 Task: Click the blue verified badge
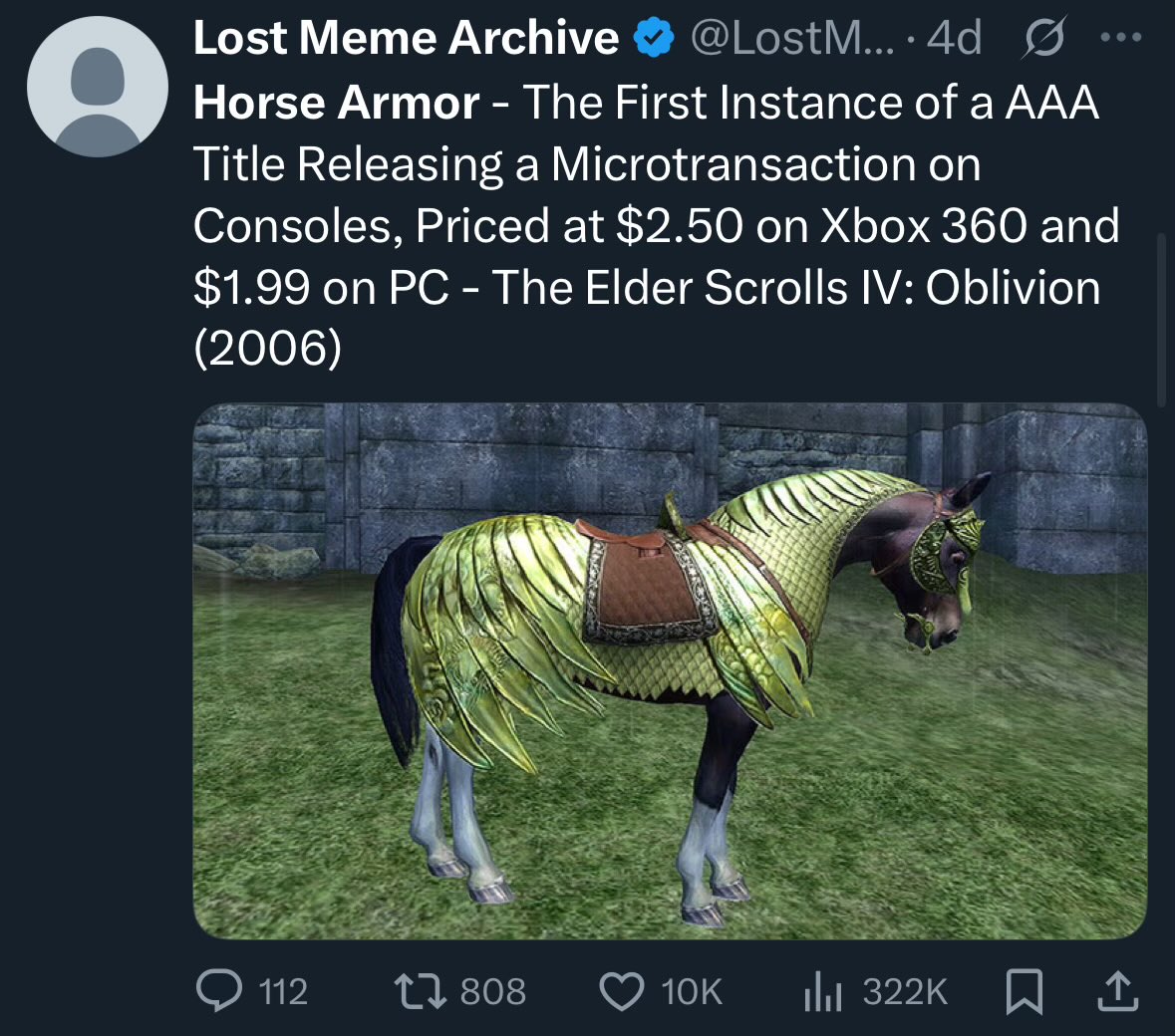click(x=654, y=38)
